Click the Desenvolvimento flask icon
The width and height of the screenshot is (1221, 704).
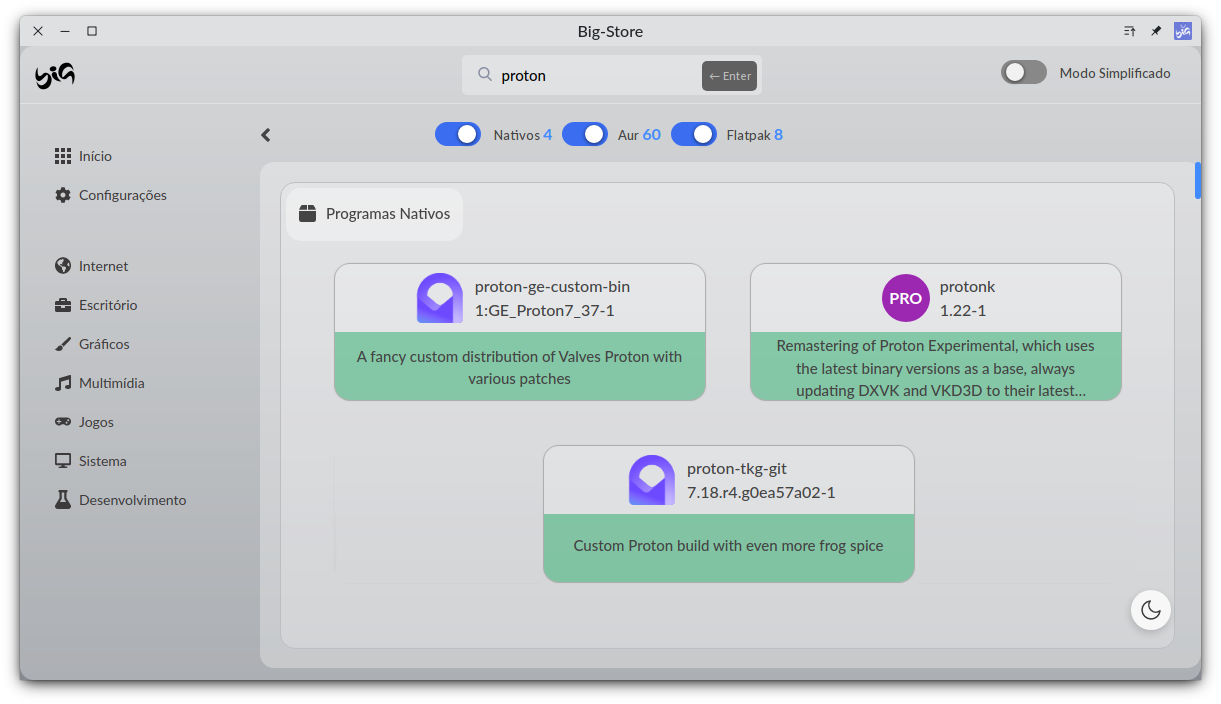point(63,500)
